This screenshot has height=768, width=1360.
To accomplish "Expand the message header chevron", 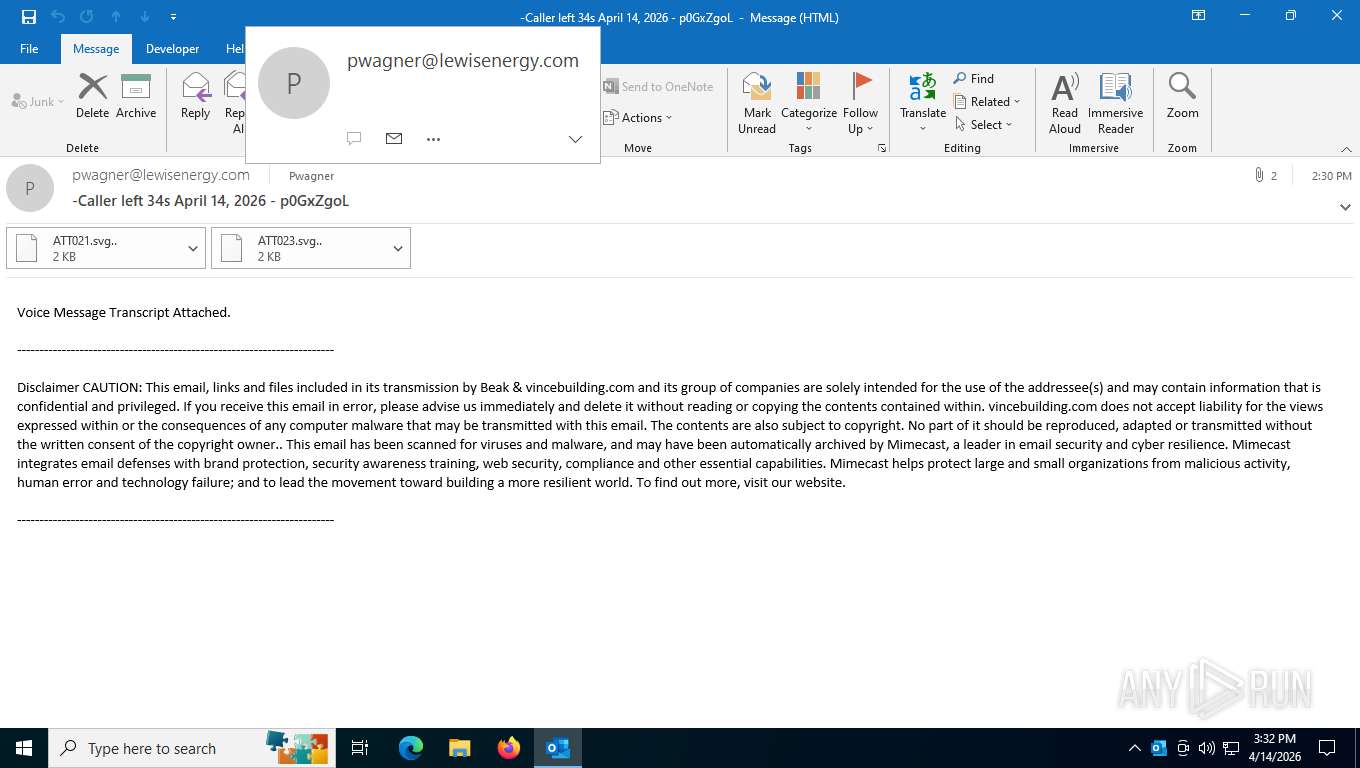I will (1345, 207).
